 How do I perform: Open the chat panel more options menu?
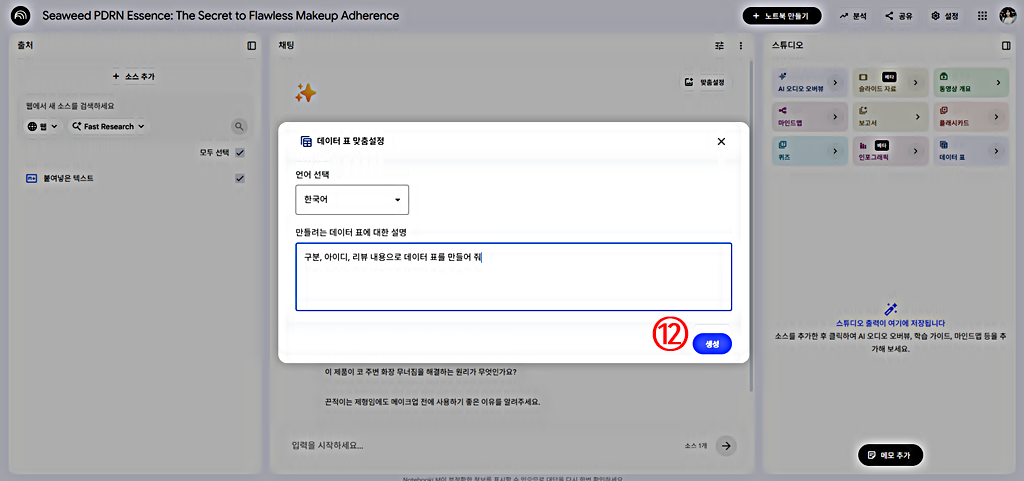741,46
